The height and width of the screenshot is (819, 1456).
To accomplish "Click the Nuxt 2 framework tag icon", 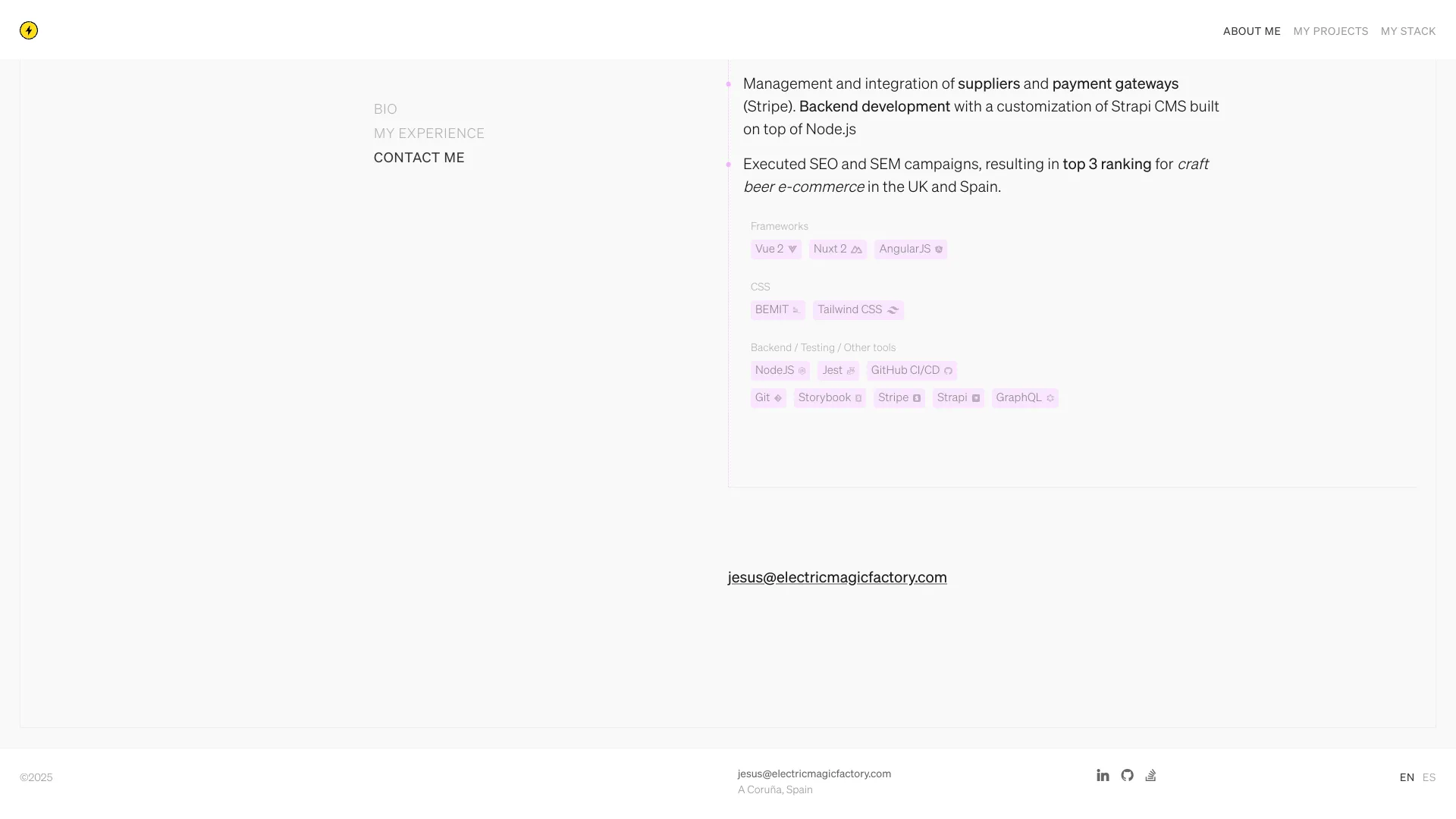I will point(857,249).
